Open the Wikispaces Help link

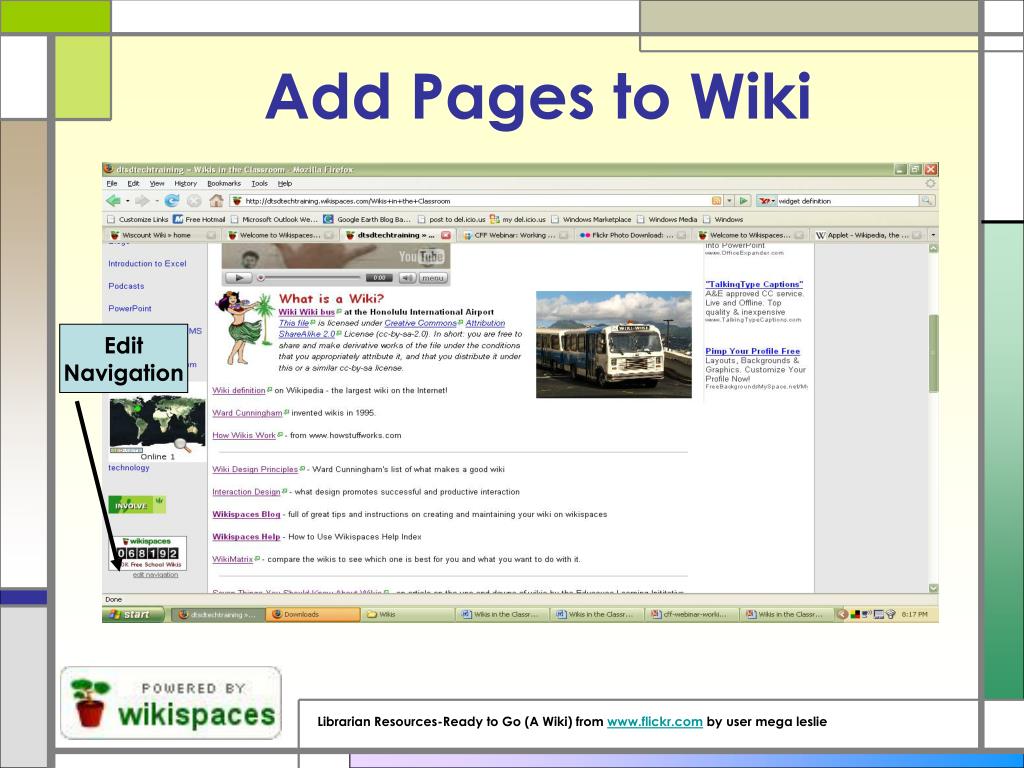pos(246,537)
